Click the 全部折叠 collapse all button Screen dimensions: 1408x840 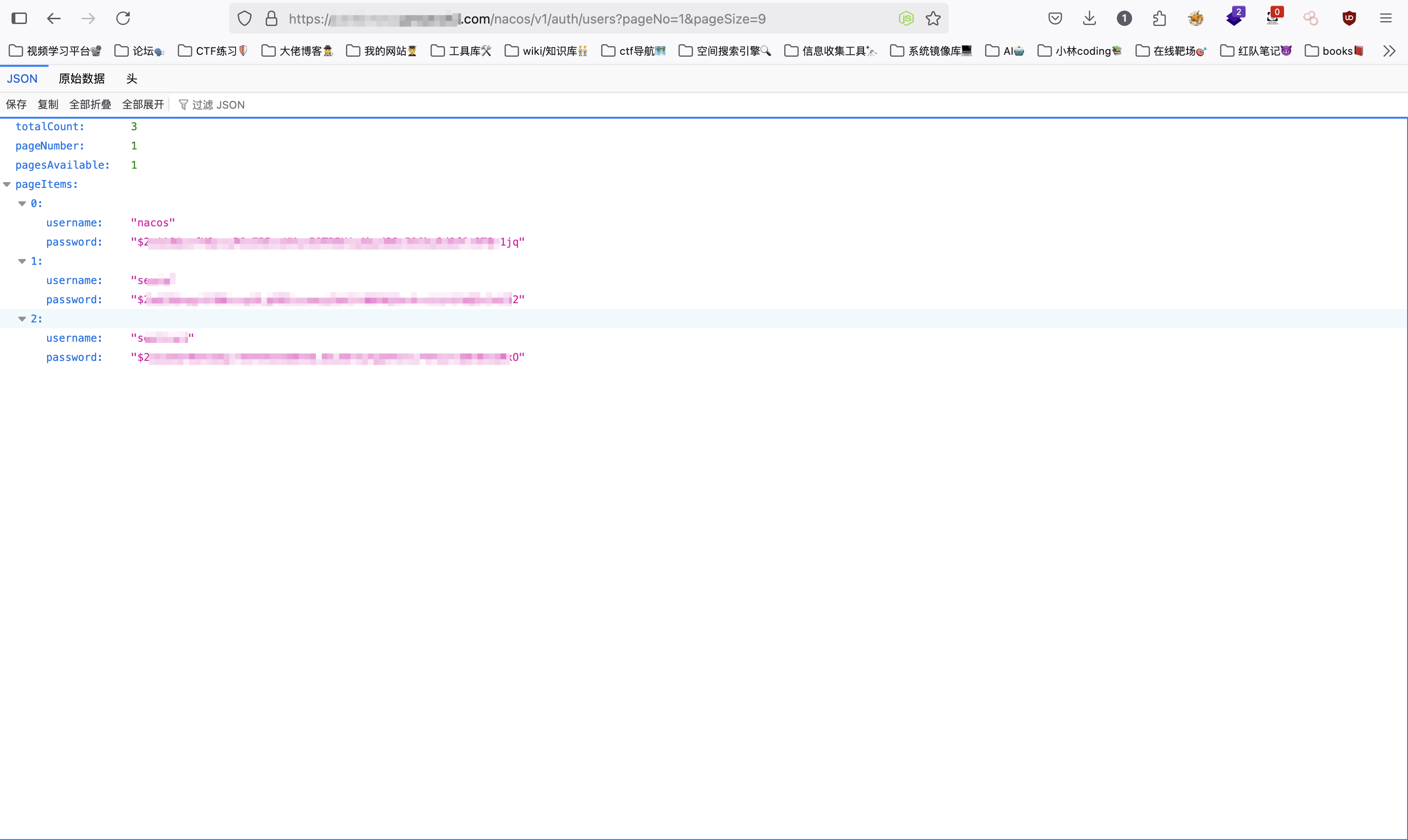click(x=90, y=105)
